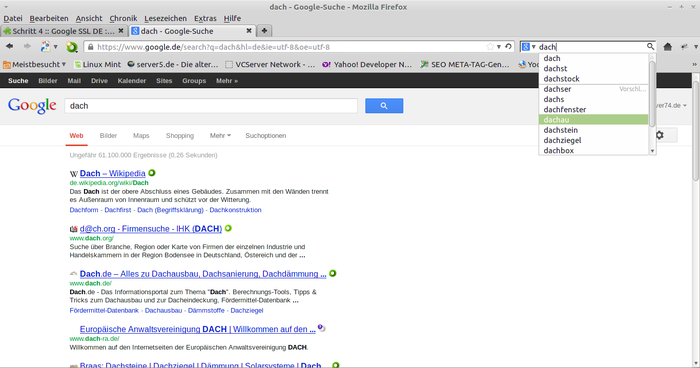
Task: Click the magnifier in browser search box
Action: pos(650,46)
